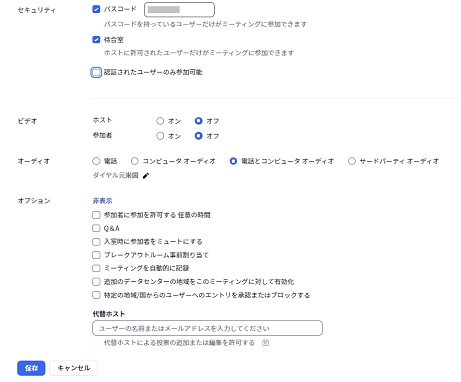Viewport: 461px width, 382px height.
Task: Click the パスコード input field
Action: coord(179,9)
